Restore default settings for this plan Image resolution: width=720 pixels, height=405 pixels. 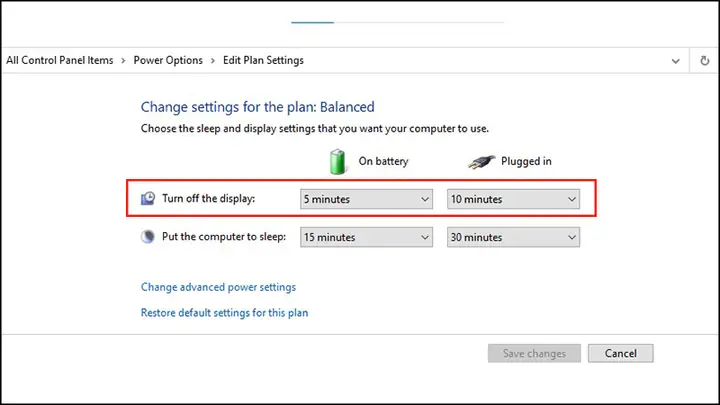pos(225,313)
